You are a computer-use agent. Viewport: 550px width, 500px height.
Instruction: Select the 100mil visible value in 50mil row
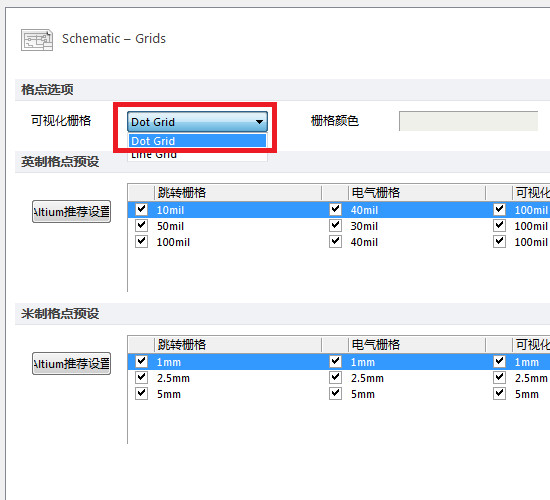click(531, 226)
